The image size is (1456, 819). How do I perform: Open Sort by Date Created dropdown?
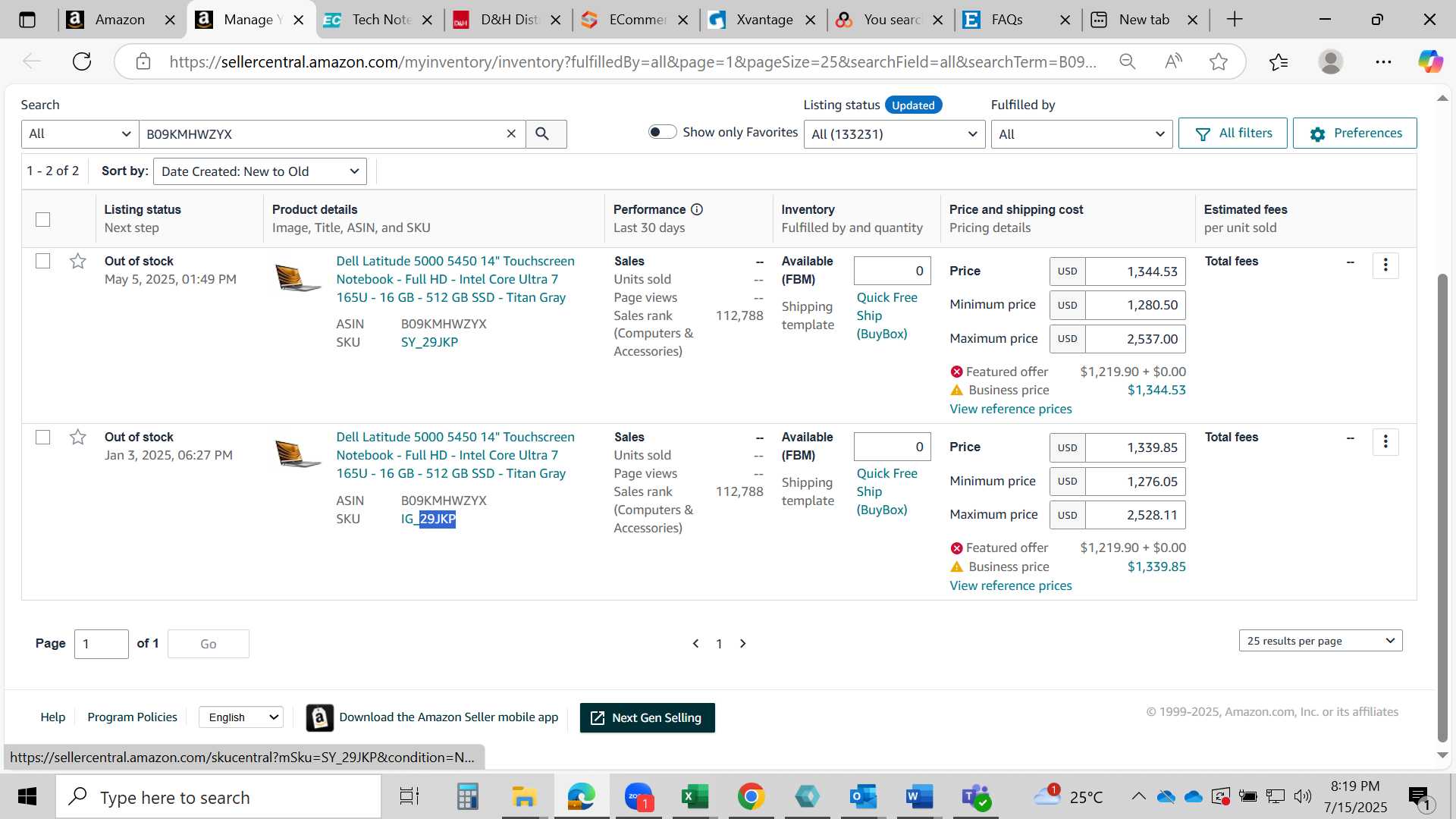tap(260, 171)
